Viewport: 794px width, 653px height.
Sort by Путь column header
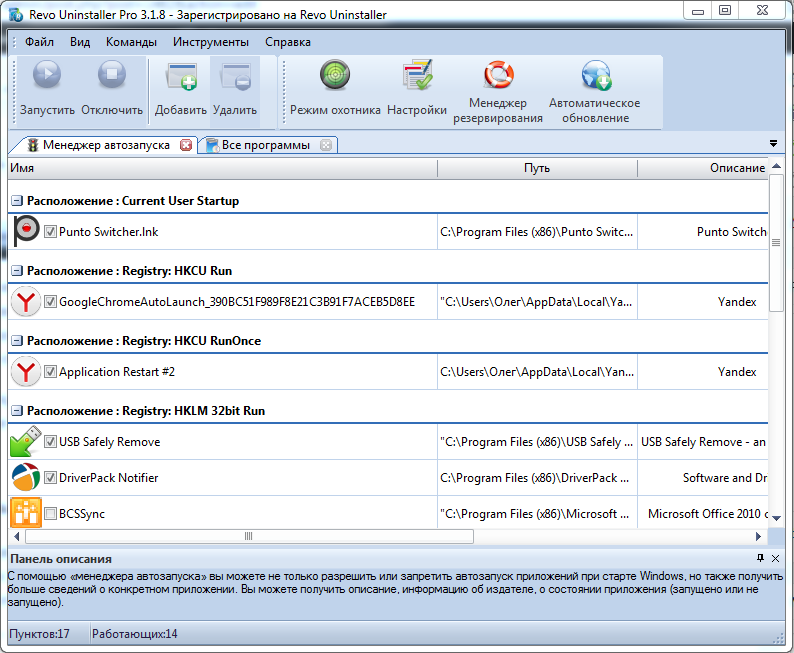[x=537, y=168]
